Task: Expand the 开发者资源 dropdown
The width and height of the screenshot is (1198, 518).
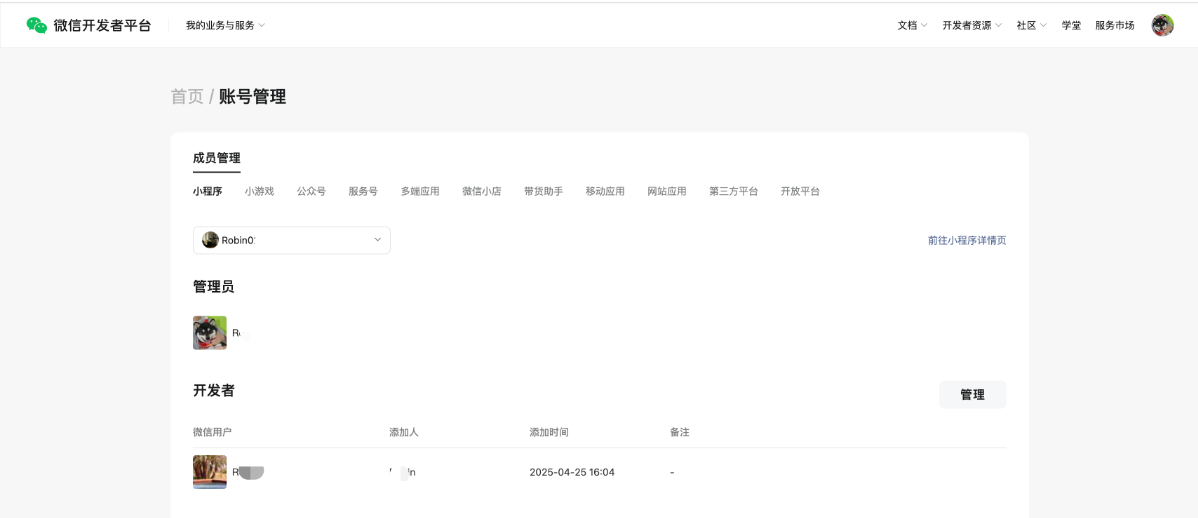Action: point(971,25)
